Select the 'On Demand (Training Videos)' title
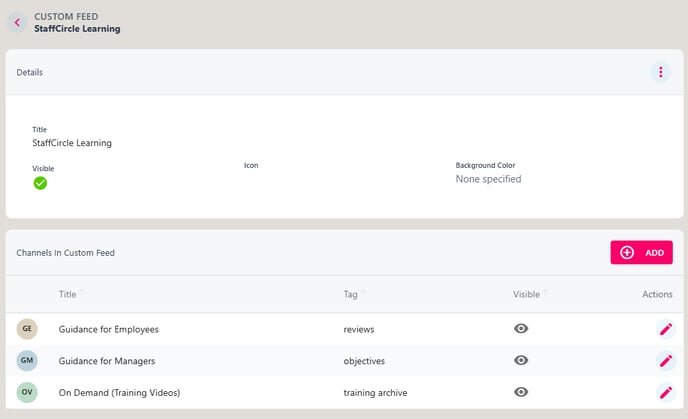This screenshot has width=688, height=419. [119, 392]
